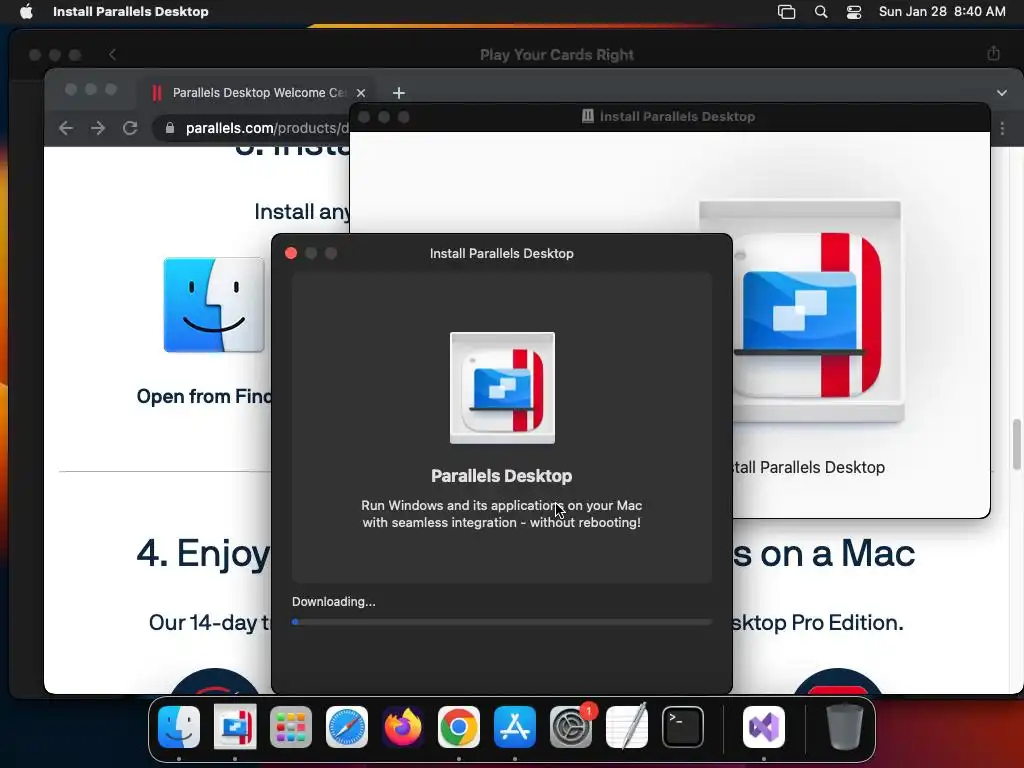
Task: Click the web page vertical scrollbar thumb
Action: pos(1017,444)
